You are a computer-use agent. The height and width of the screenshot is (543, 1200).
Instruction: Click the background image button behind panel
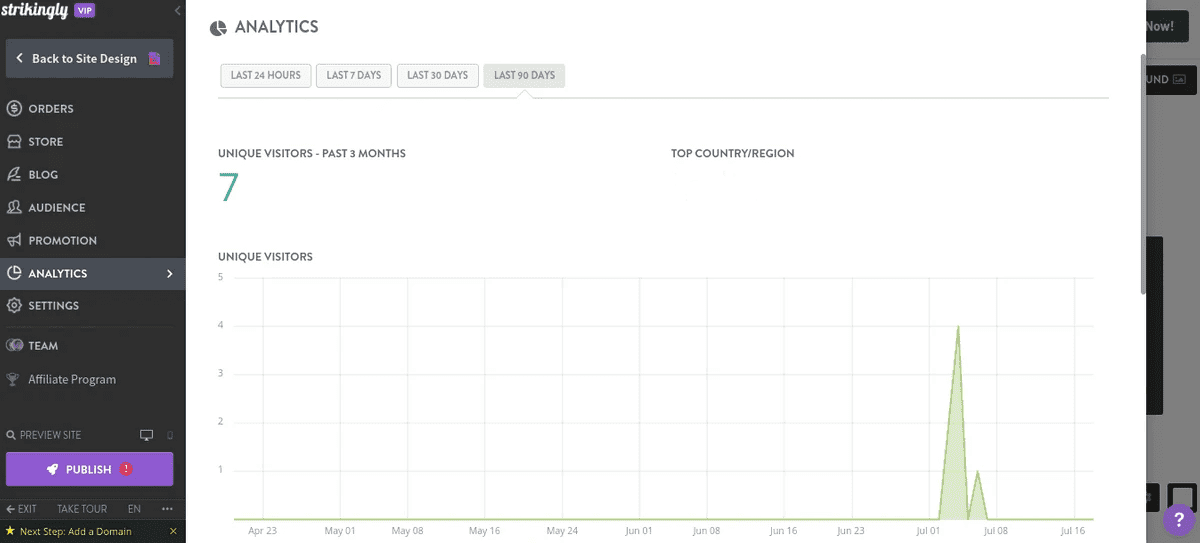1170,79
